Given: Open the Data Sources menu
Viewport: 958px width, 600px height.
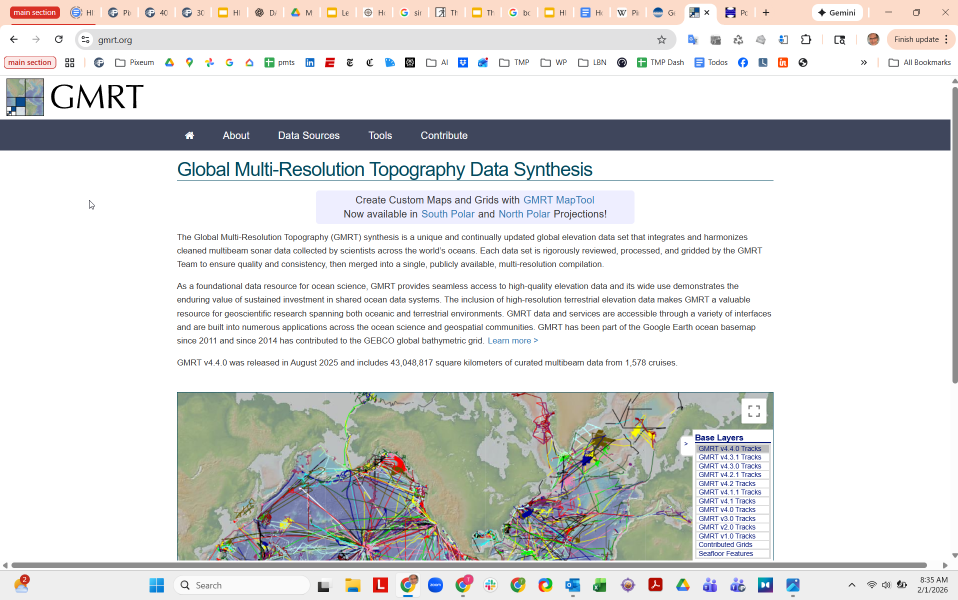Looking at the screenshot, I should (308, 136).
